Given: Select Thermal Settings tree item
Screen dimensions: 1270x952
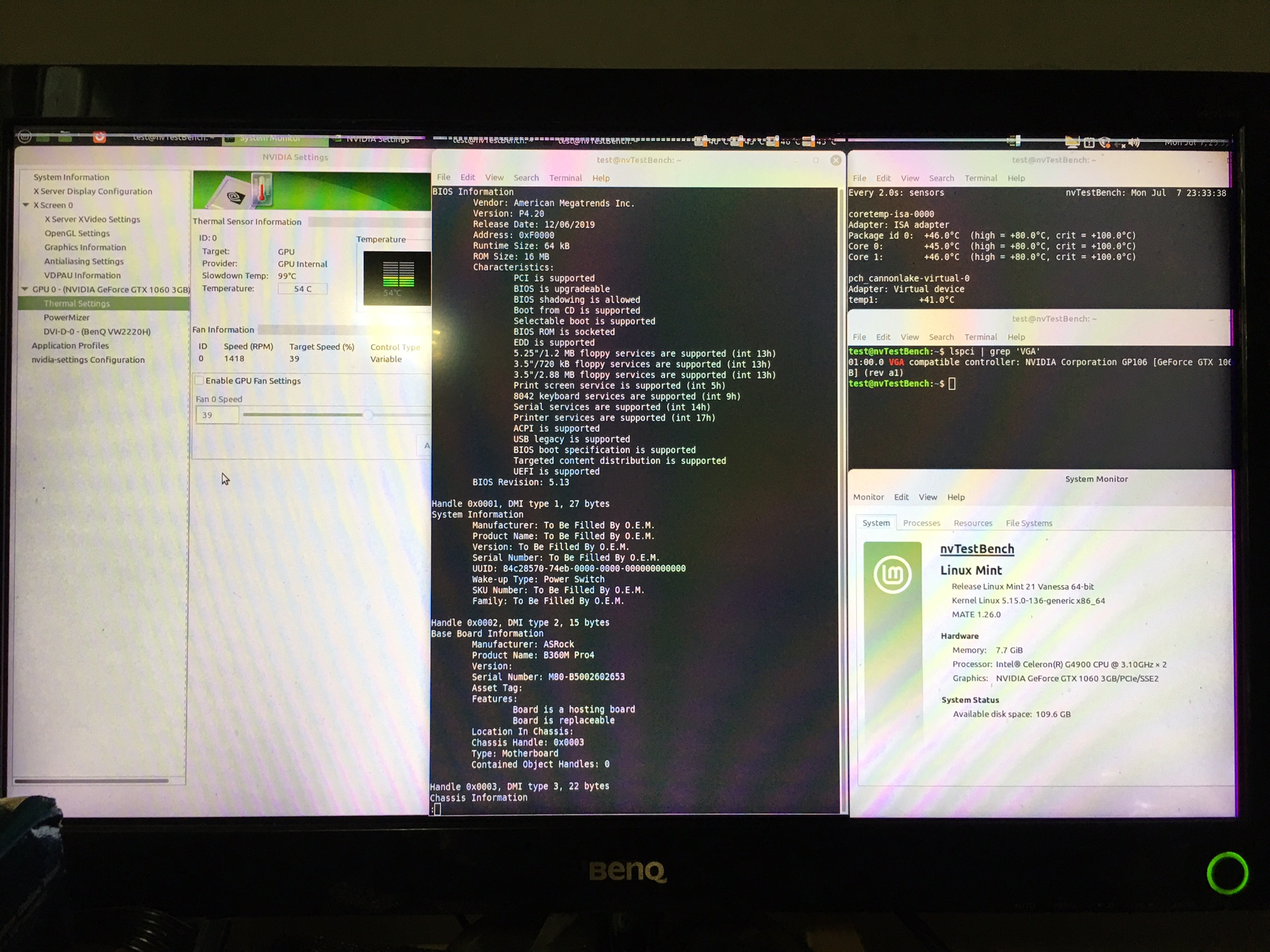Looking at the screenshot, I should coord(104,303).
